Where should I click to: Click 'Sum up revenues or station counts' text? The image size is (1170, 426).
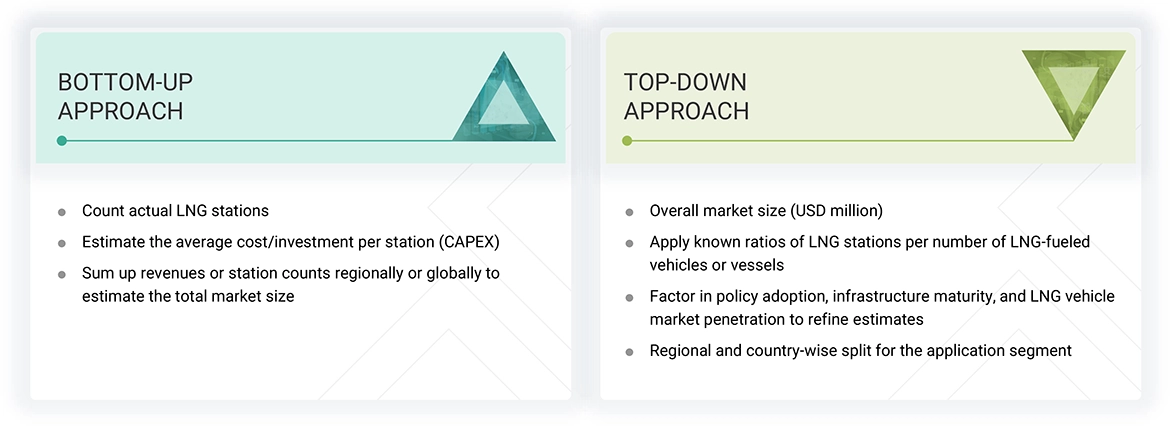coord(290,273)
